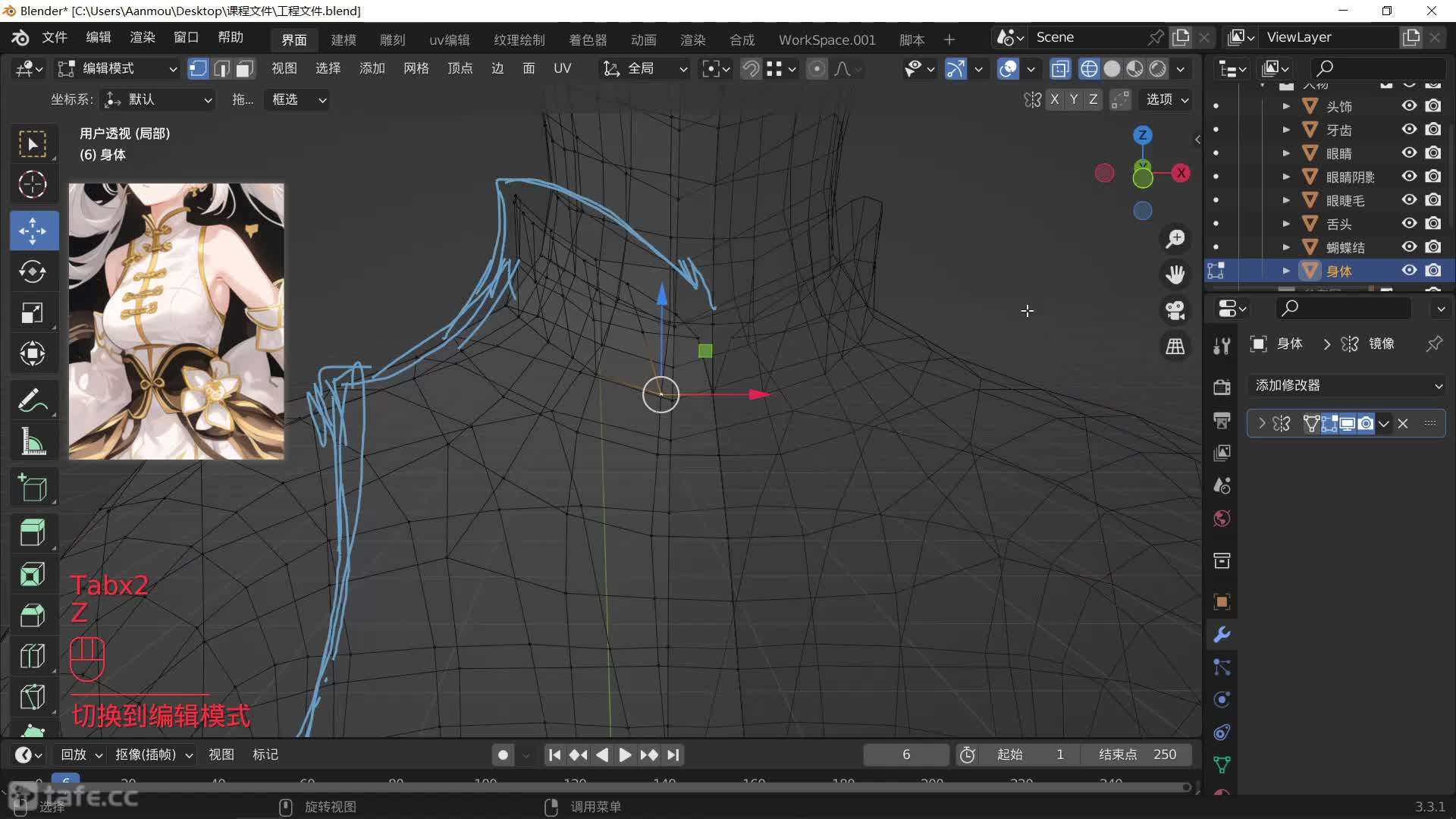
Task: Pick the Annotate pencil tool
Action: coord(33,400)
